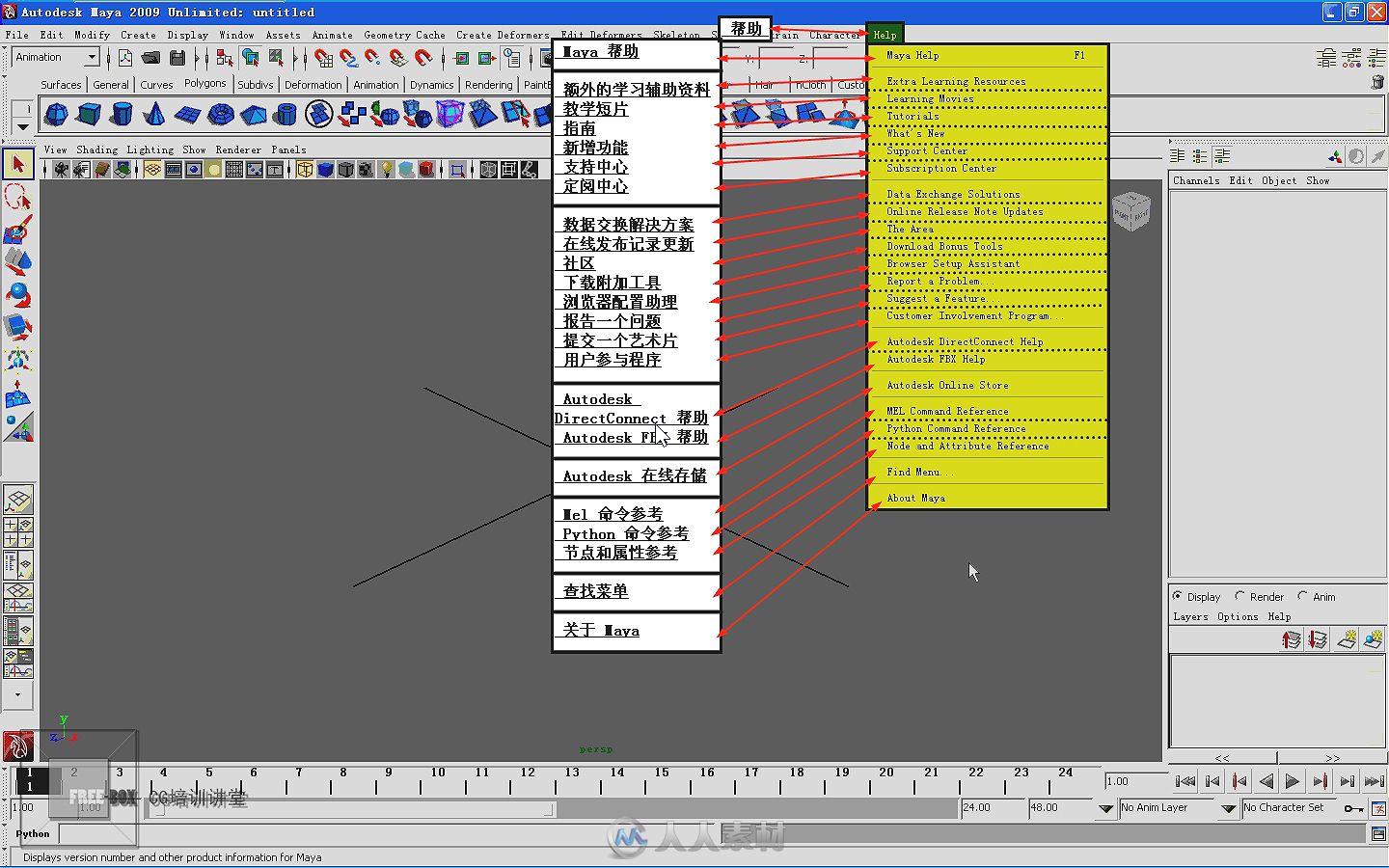Create a polygon plane from the shelf

187,116
